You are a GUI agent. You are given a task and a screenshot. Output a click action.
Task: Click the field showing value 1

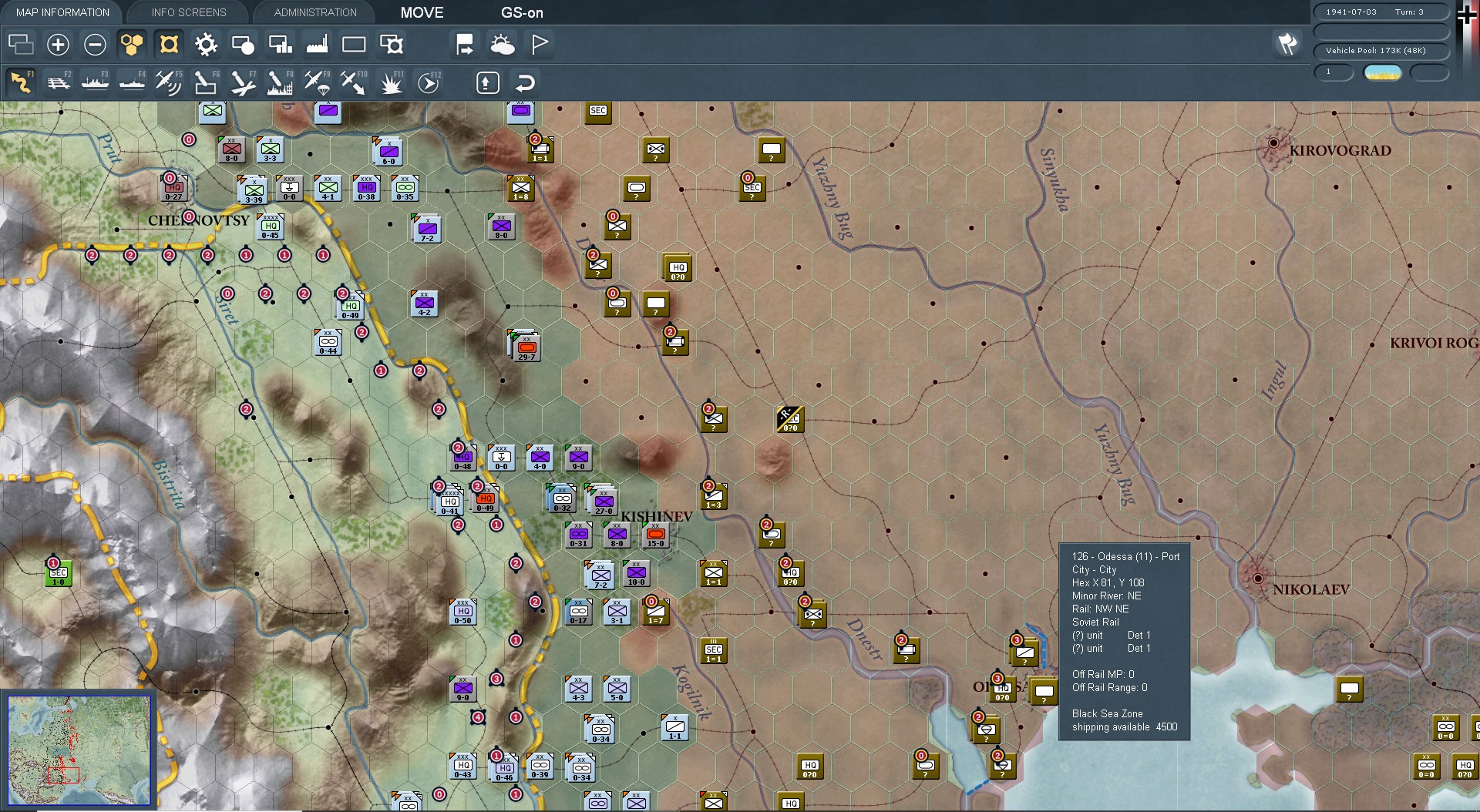click(x=1334, y=72)
